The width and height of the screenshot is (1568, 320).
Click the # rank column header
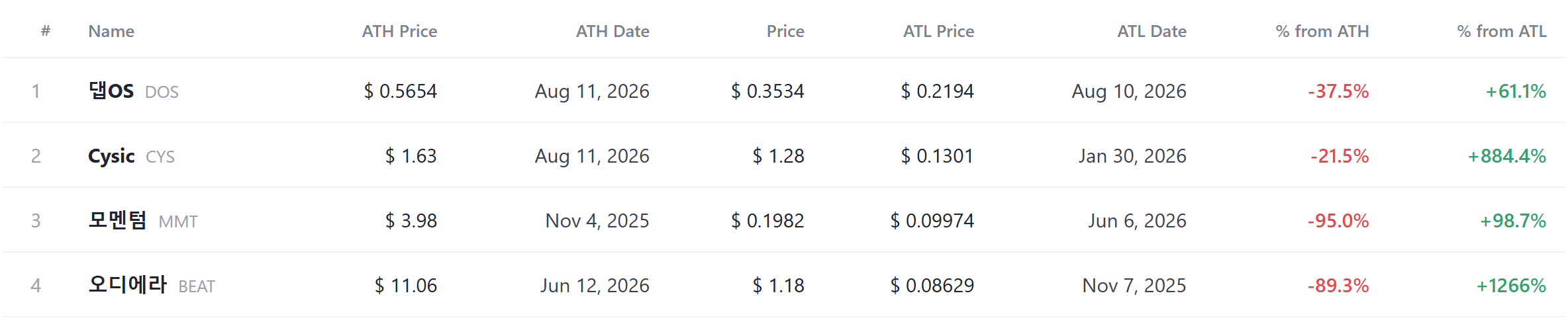pos(46,30)
